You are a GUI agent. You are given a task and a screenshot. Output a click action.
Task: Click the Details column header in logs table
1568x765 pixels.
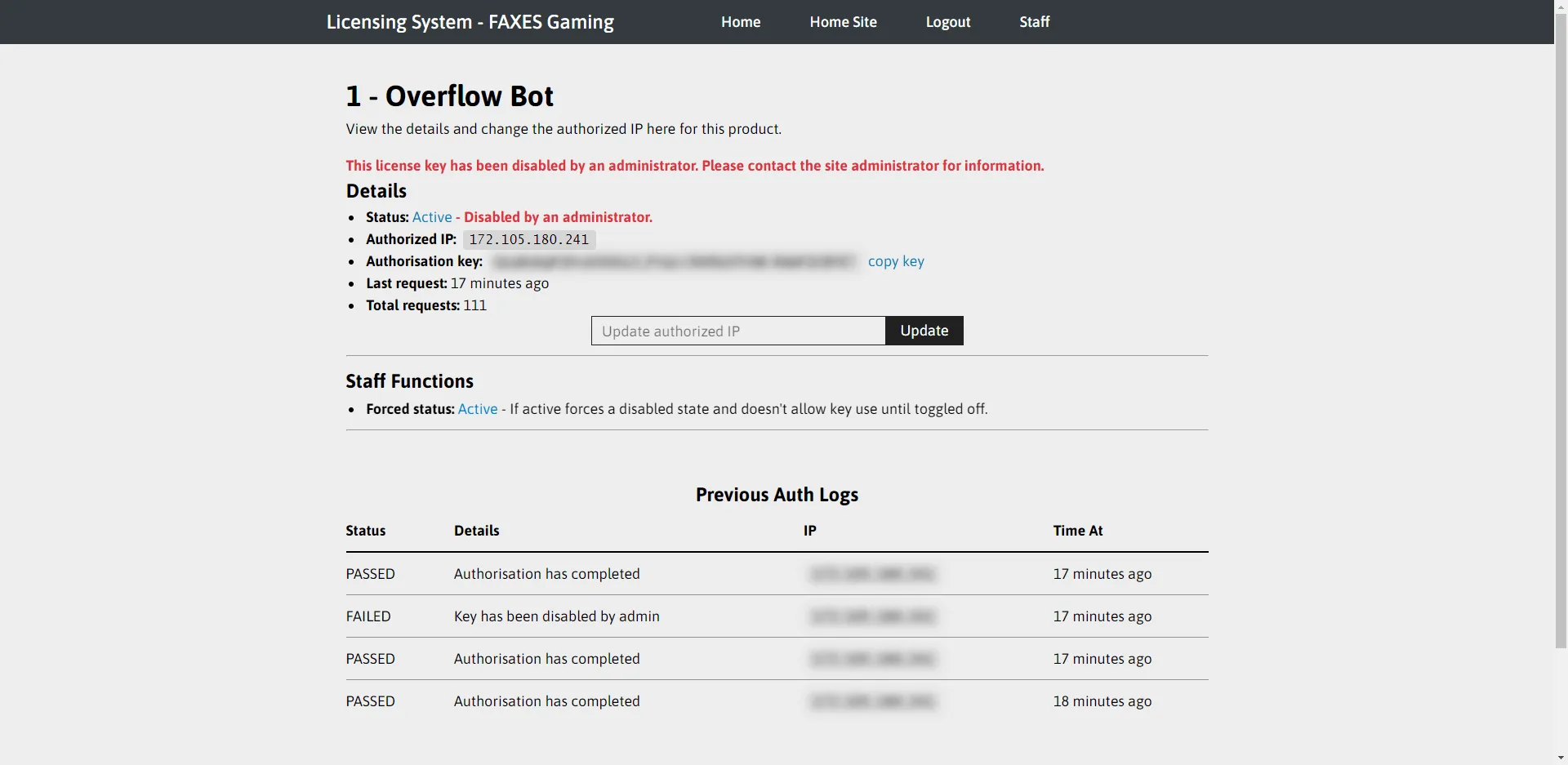coord(476,531)
